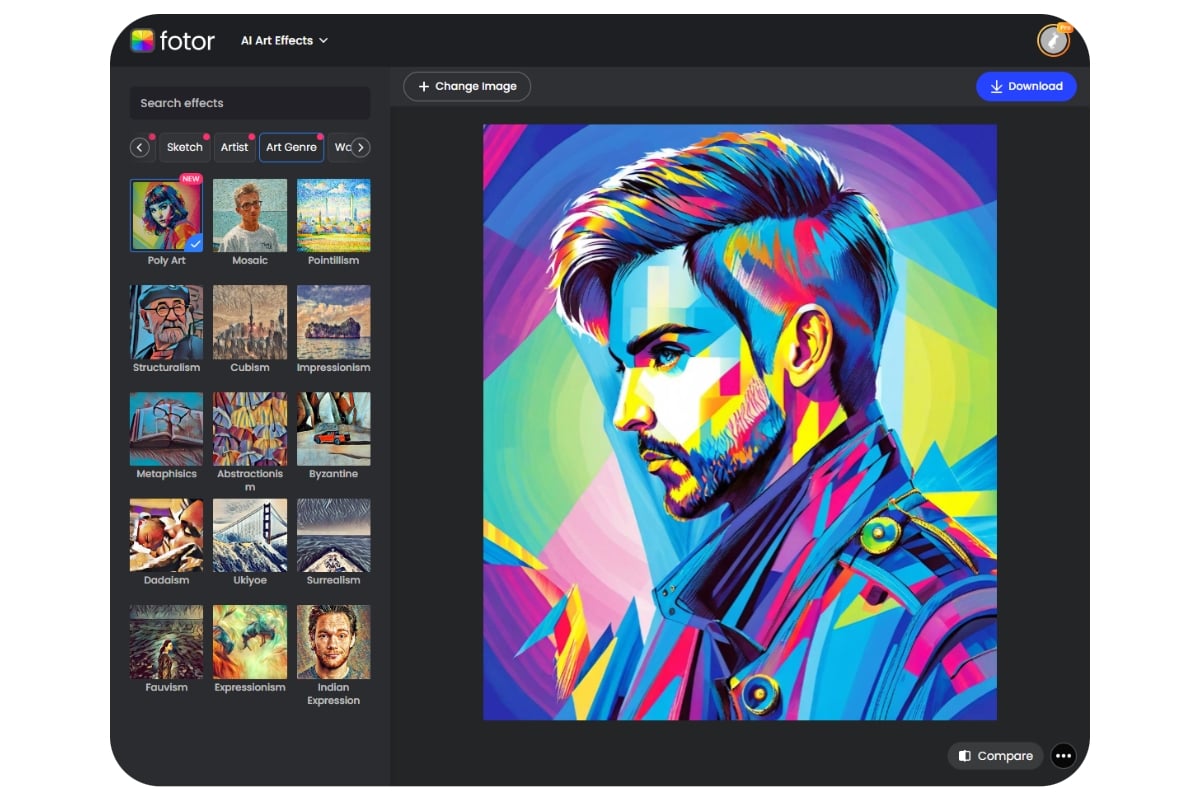Click the more options ellipsis icon

[1063, 756]
